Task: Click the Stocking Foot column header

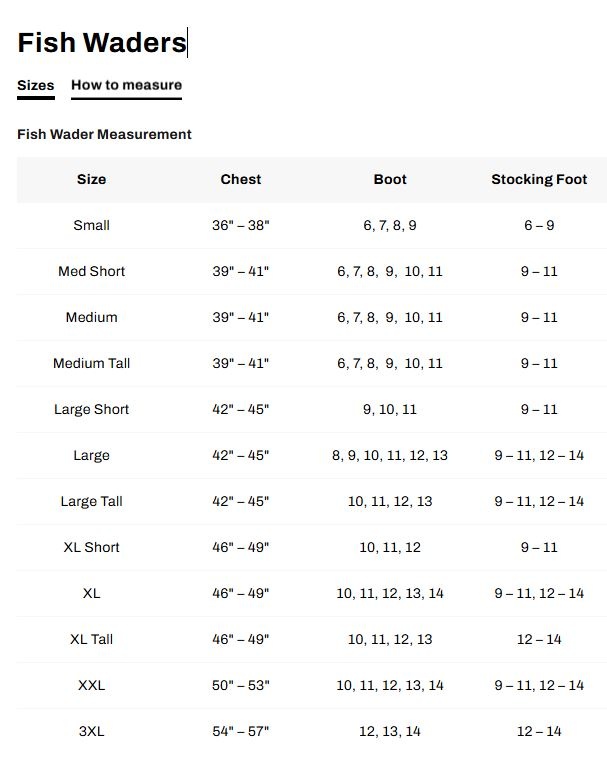Action: (539, 179)
